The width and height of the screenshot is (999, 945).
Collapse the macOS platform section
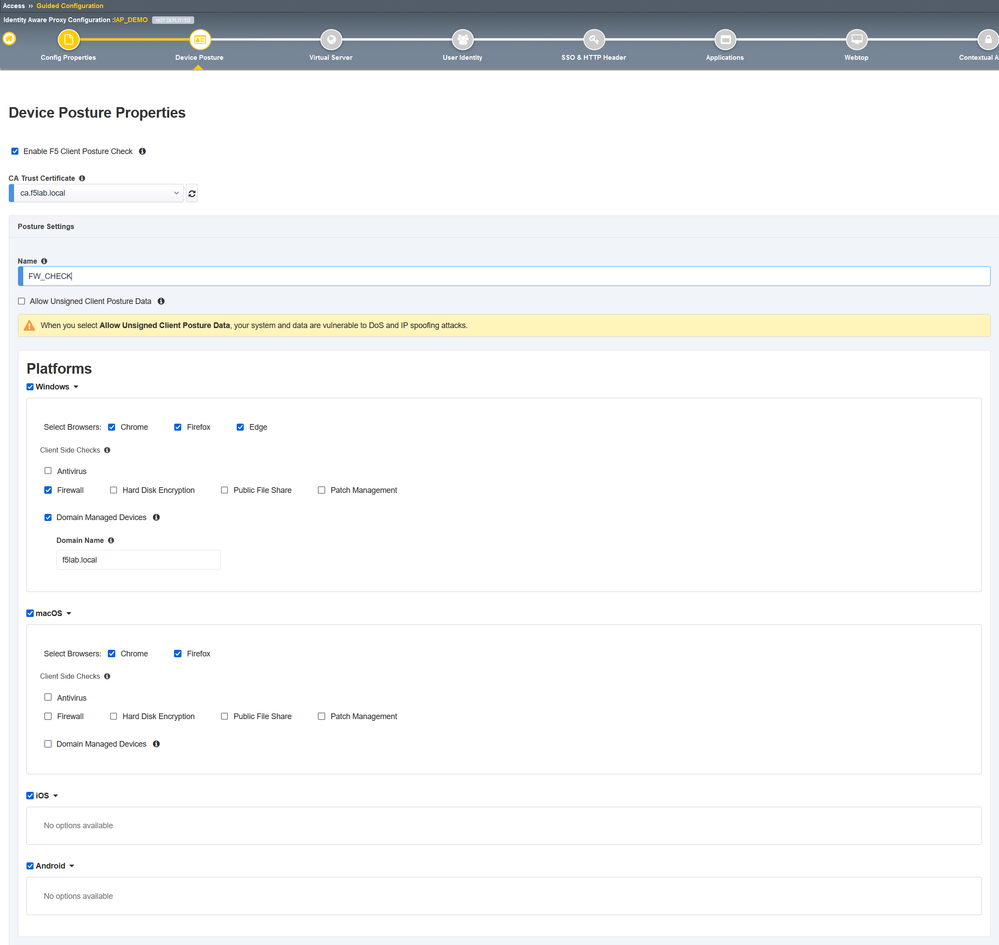69,614
